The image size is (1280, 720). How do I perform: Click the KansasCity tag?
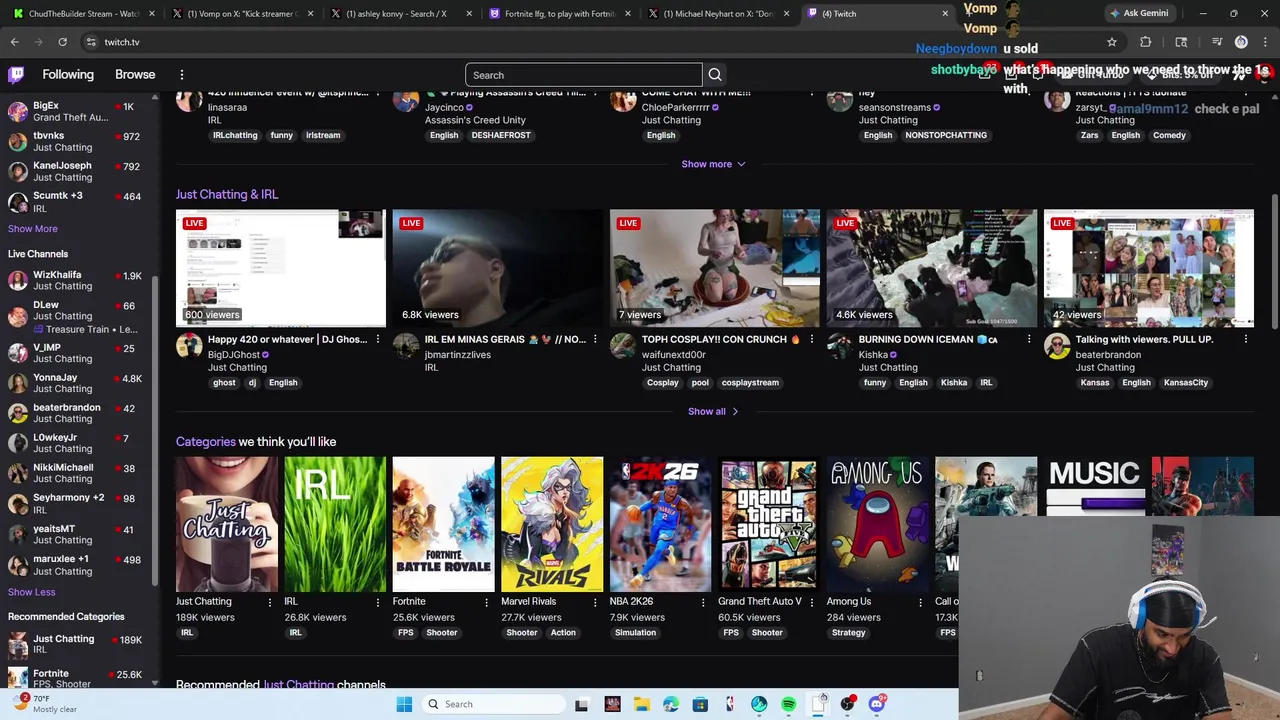tap(1186, 382)
